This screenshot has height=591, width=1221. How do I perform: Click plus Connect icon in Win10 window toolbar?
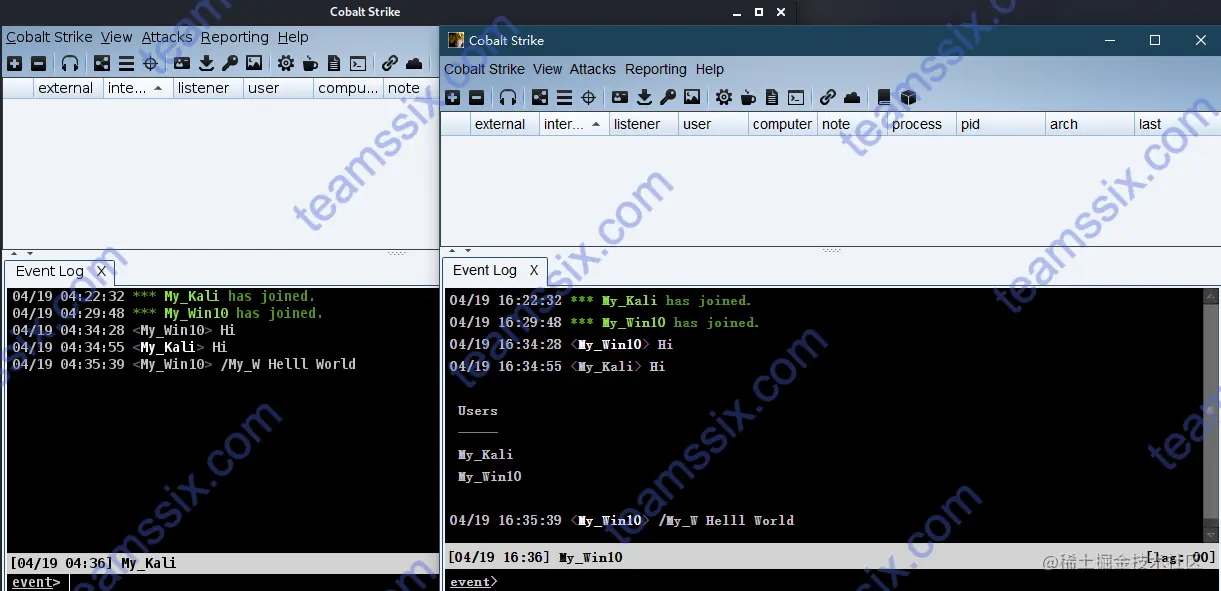pyautogui.click(x=453, y=97)
